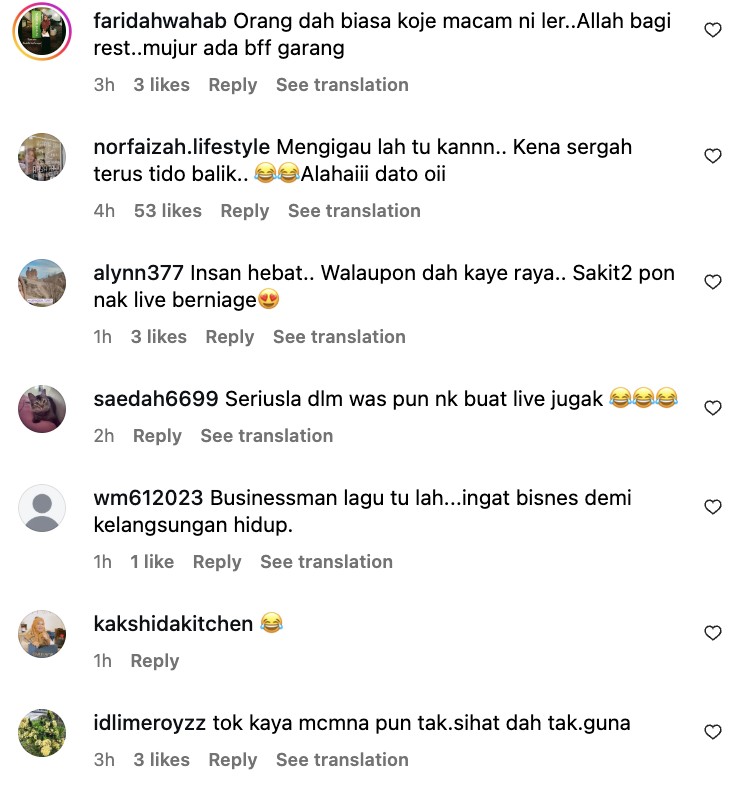Reply to norfaizah.lifestyle's comment
The height and width of the screenshot is (800, 736).
pyautogui.click(x=245, y=211)
